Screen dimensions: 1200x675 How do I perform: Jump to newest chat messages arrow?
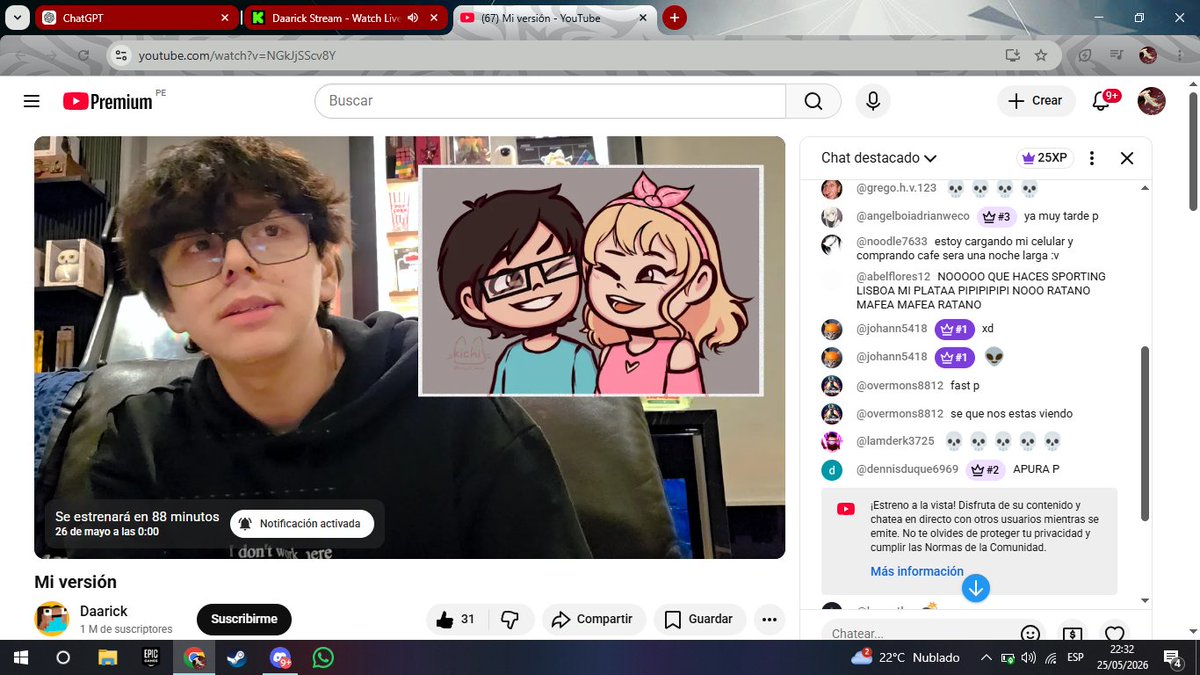click(x=975, y=588)
